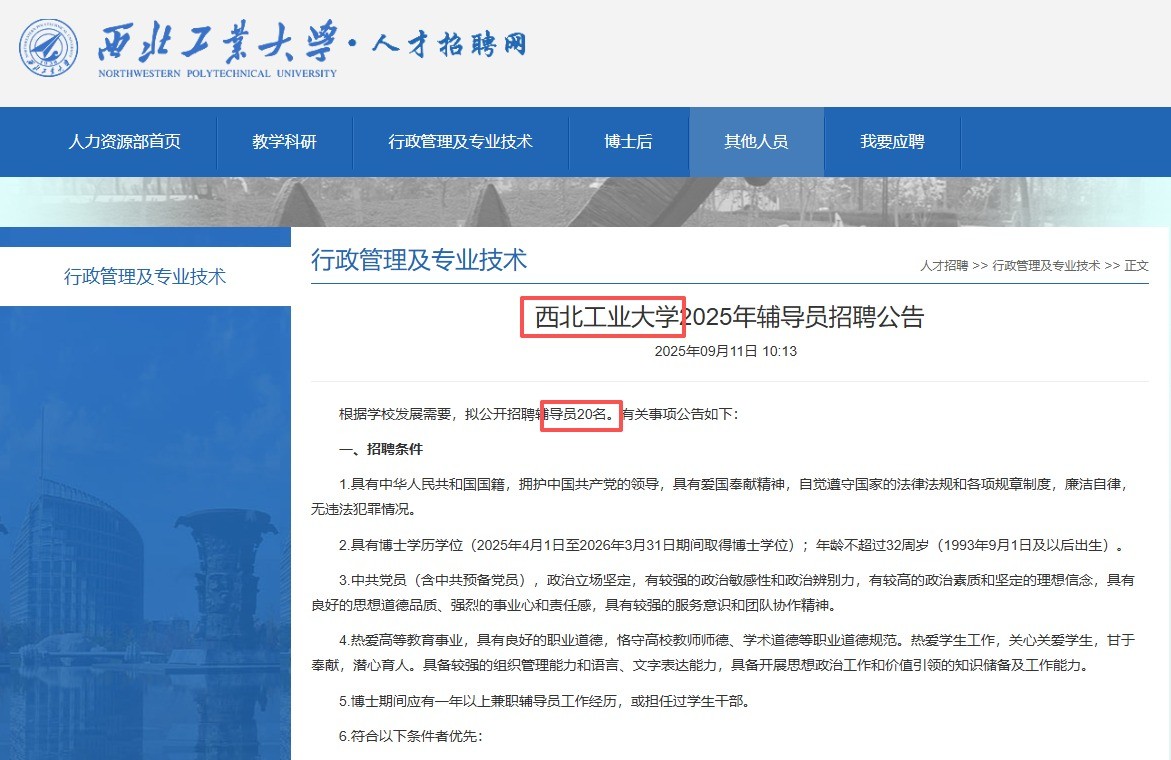Click the NORTHWESTERN POLYTECHNICAL UNIVERSITY header text
Viewport: 1171px width, 760px height.
point(217,73)
